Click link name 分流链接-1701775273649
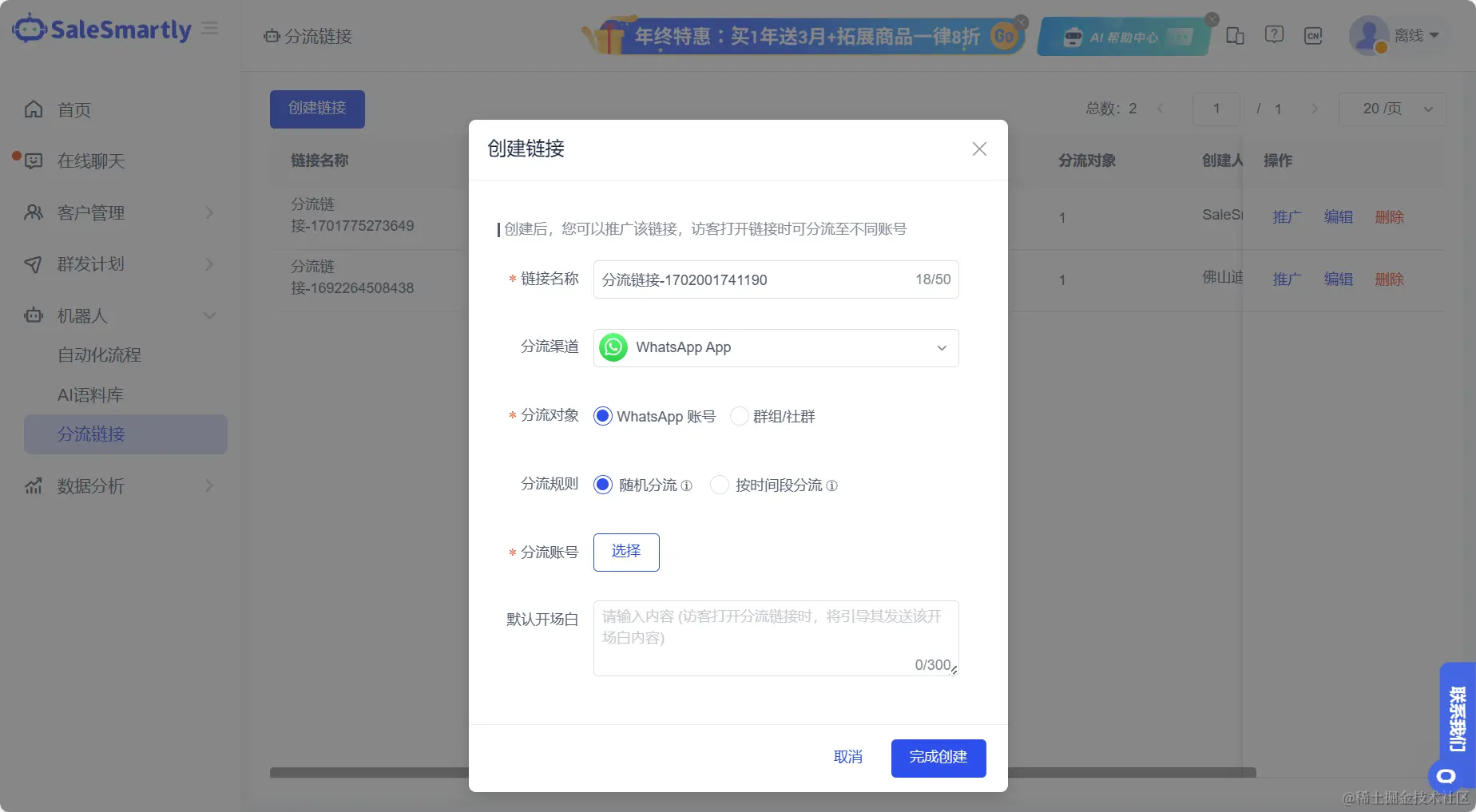The height and width of the screenshot is (812, 1476). pyautogui.click(x=352, y=216)
